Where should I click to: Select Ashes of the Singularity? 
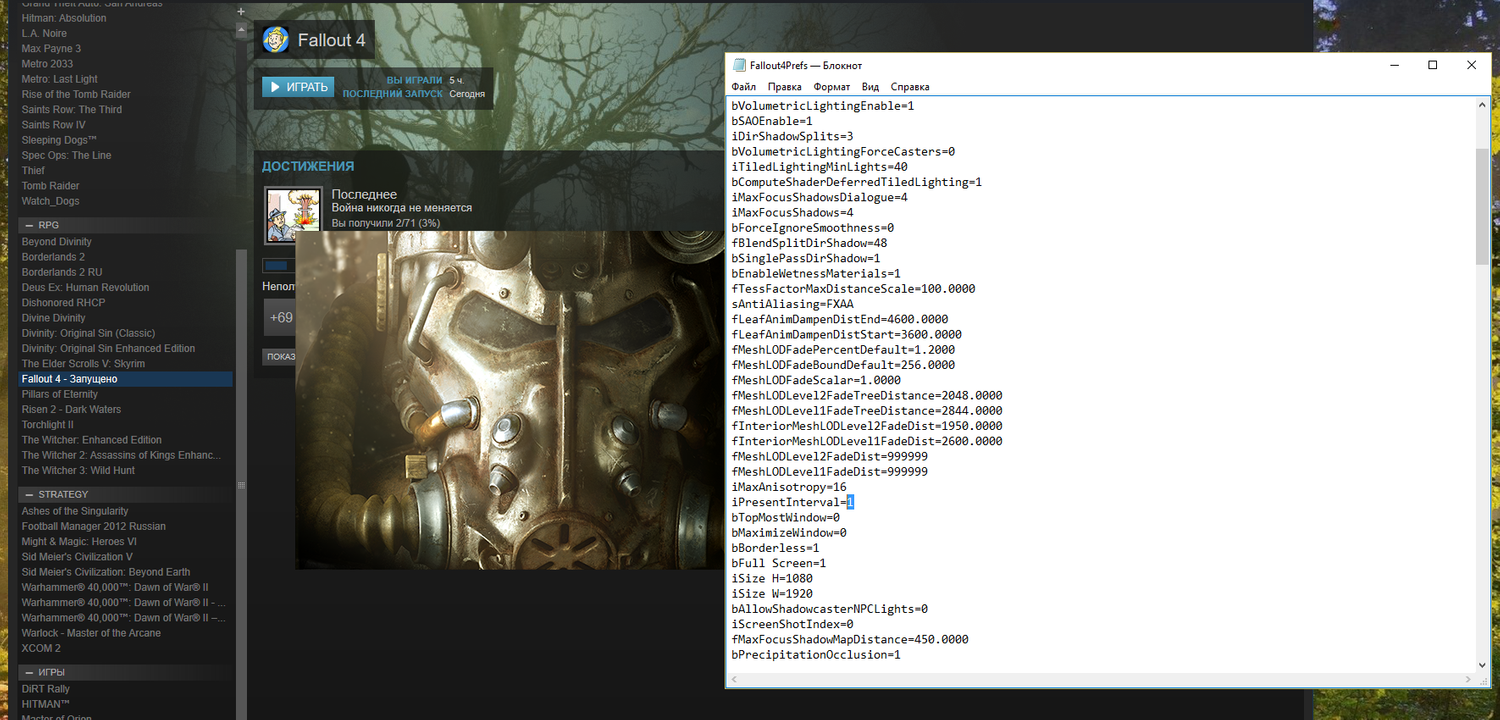[75, 511]
